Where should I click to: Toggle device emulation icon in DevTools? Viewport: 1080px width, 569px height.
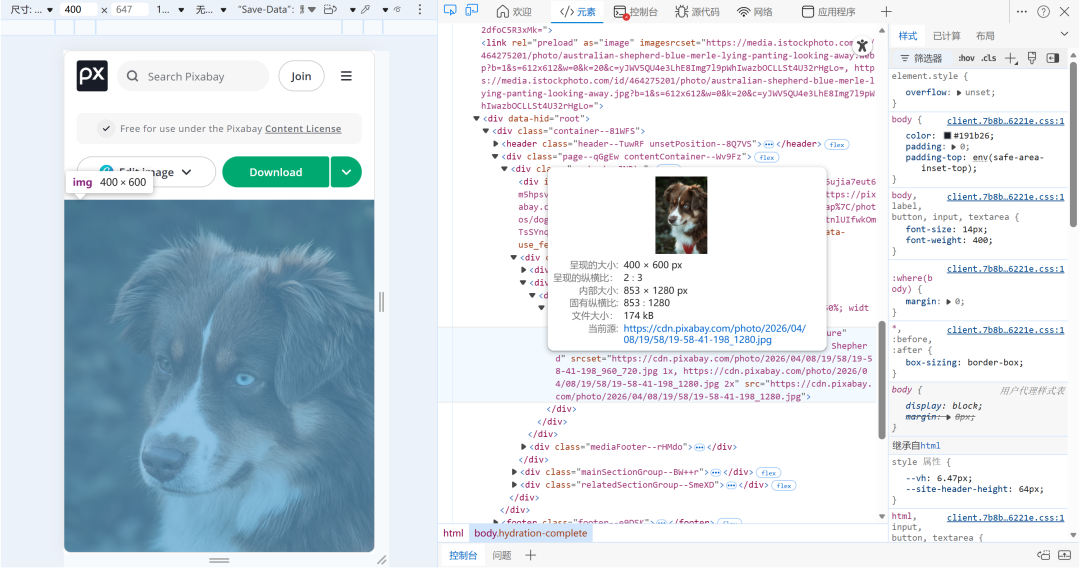click(471, 11)
